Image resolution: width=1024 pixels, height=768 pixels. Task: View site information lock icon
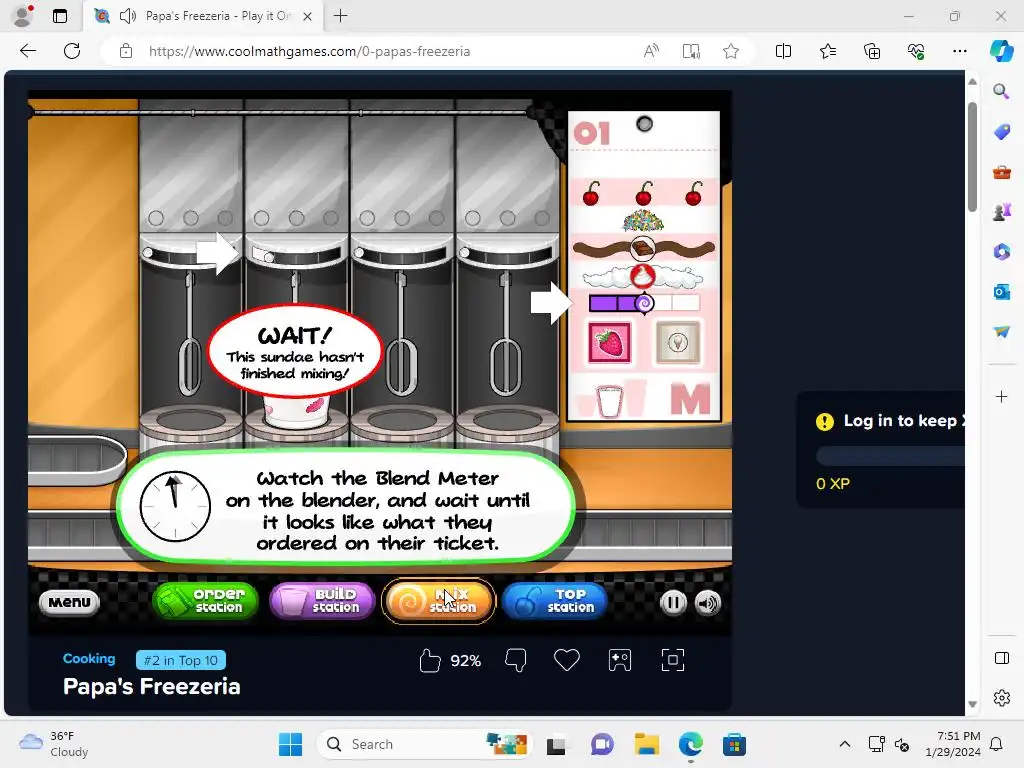click(x=126, y=51)
